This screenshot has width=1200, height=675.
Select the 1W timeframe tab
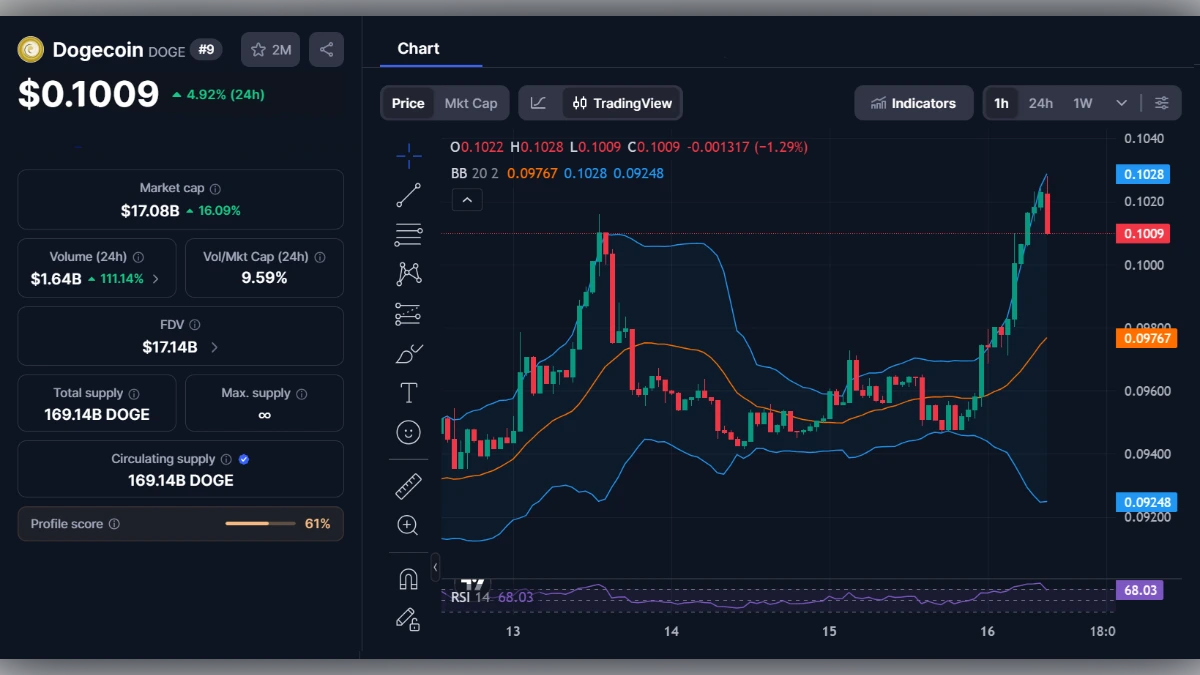[1080, 102]
